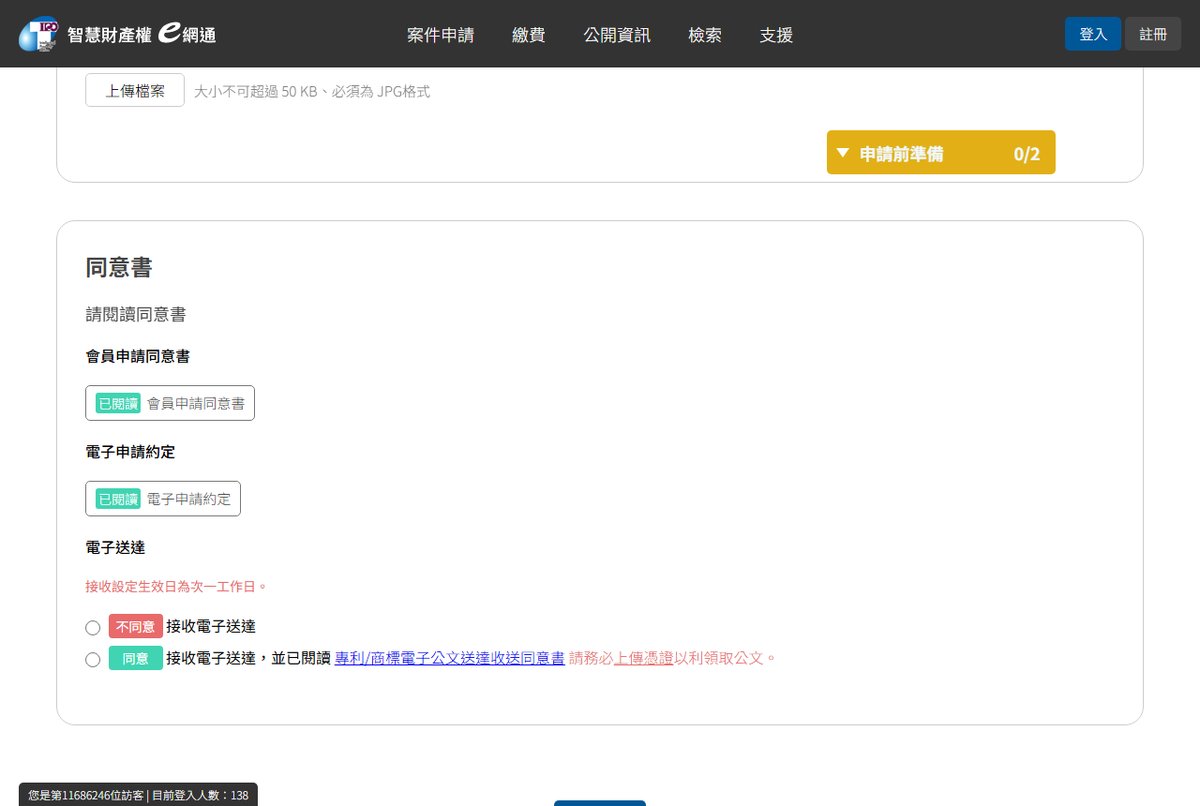Viewport: 1200px width, 806px height.
Task: Click the visitor count status text
Action: tap(138, 795)
